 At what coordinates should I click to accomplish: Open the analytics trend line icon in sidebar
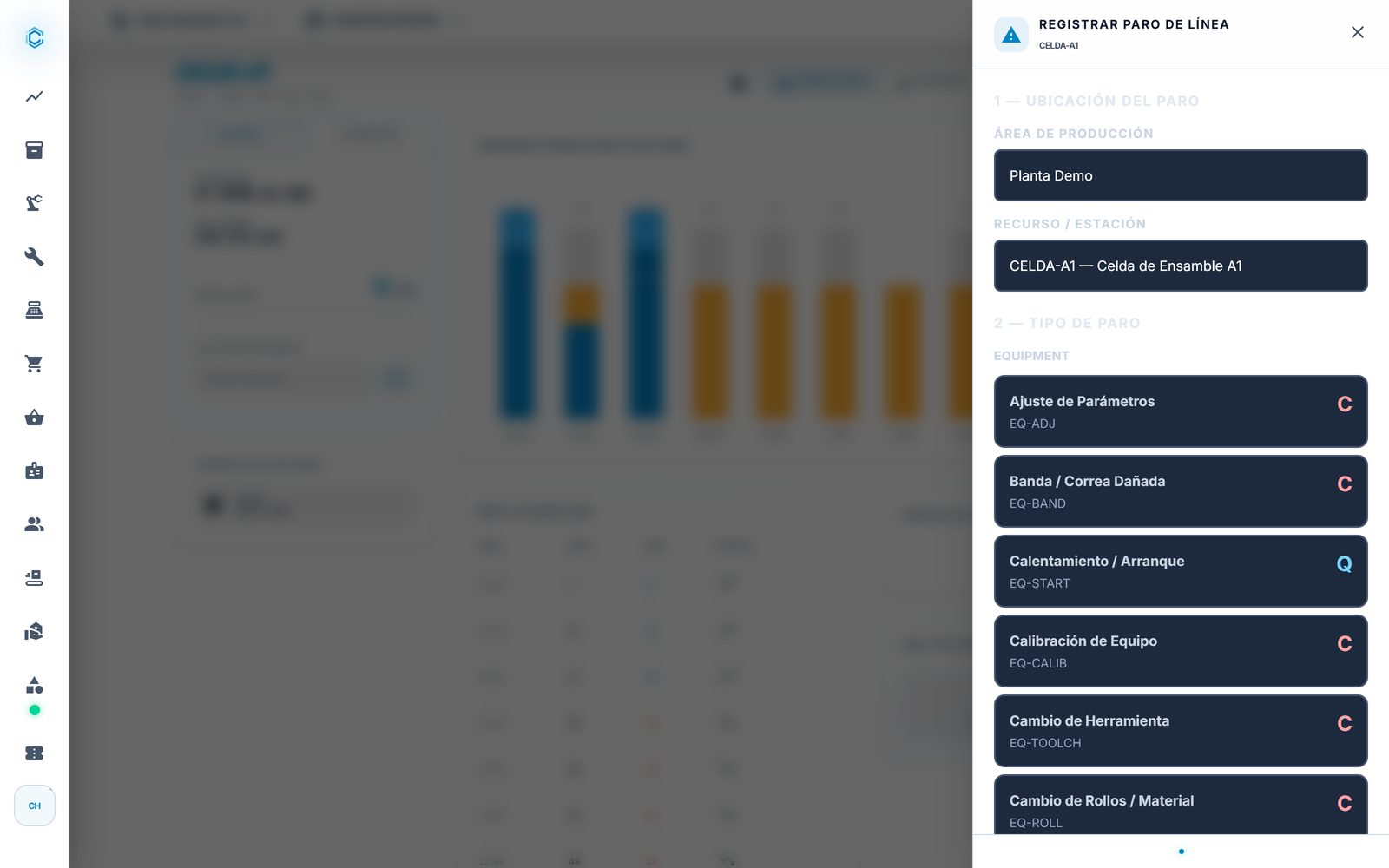(x=34, y=96)
